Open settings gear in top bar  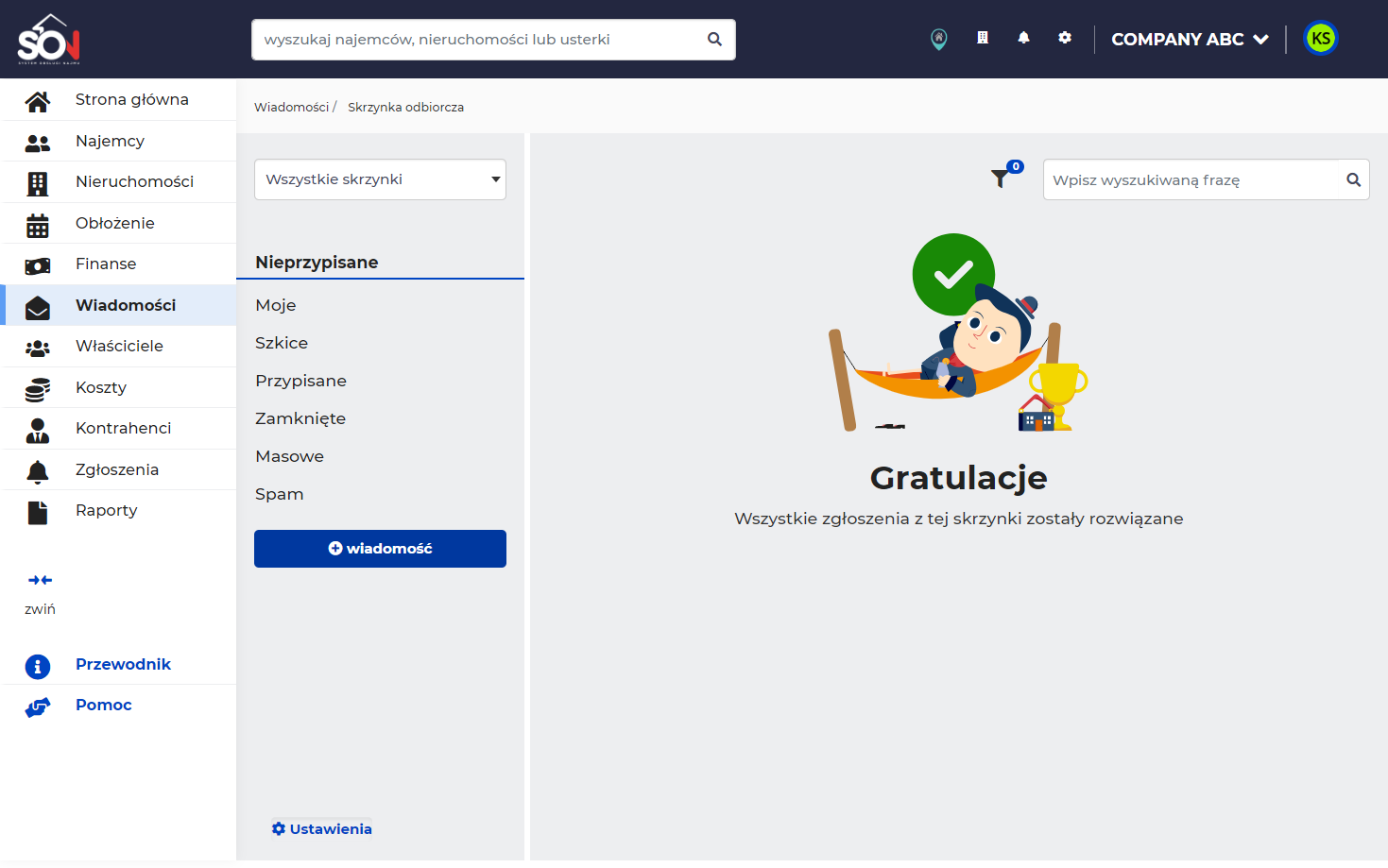click(1065, 38)
